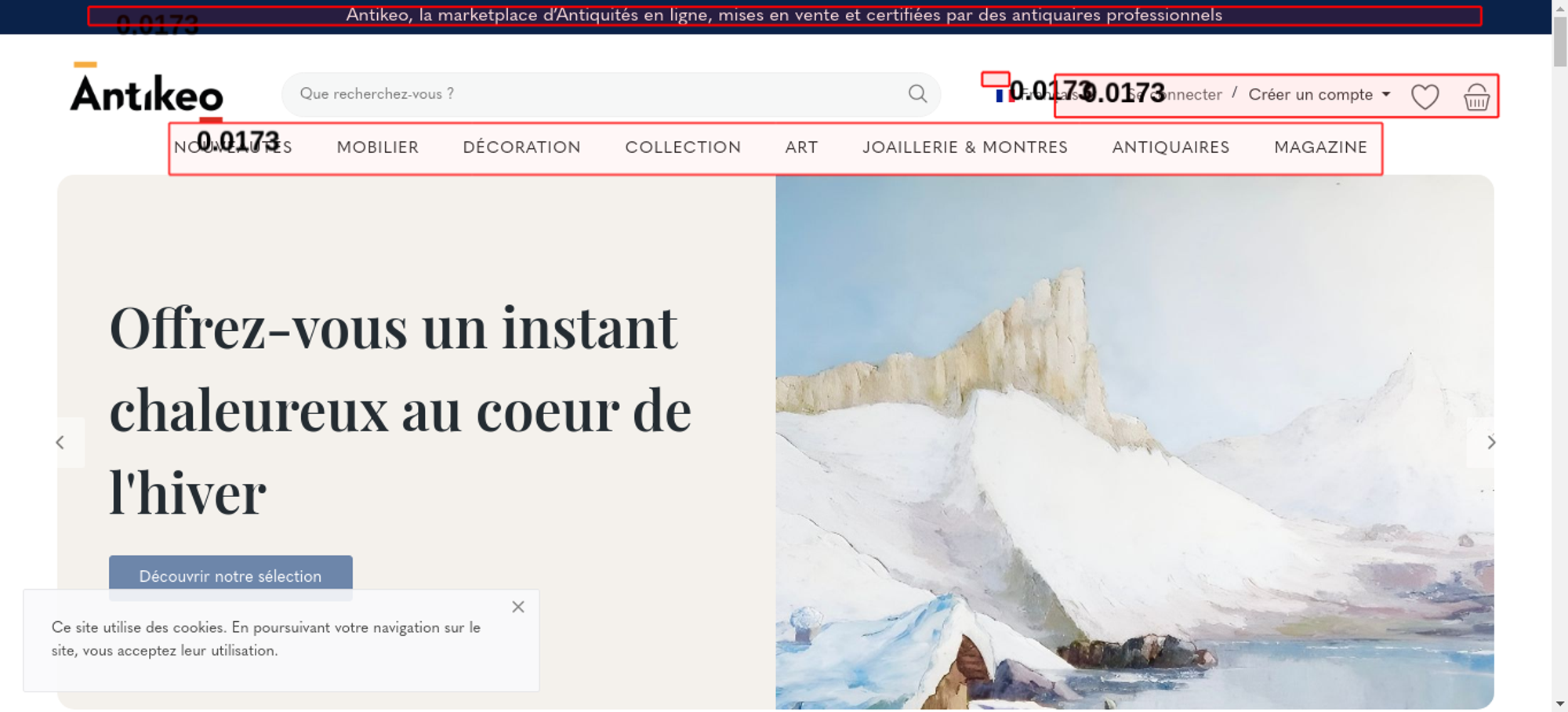Close the cookie notice

pyautogui.click(x=518, y=607)
